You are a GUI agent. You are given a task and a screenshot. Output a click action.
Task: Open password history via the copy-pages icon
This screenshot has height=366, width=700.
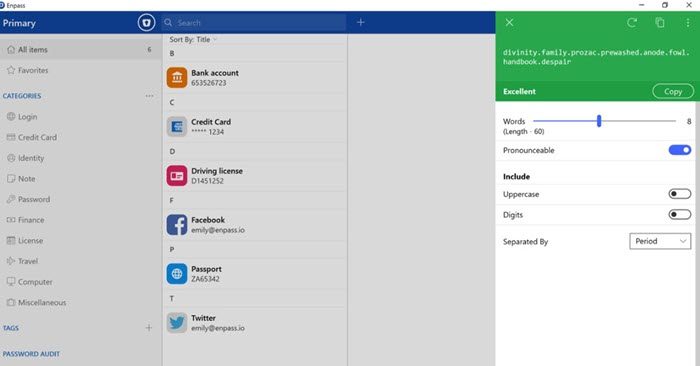point(660,22)
